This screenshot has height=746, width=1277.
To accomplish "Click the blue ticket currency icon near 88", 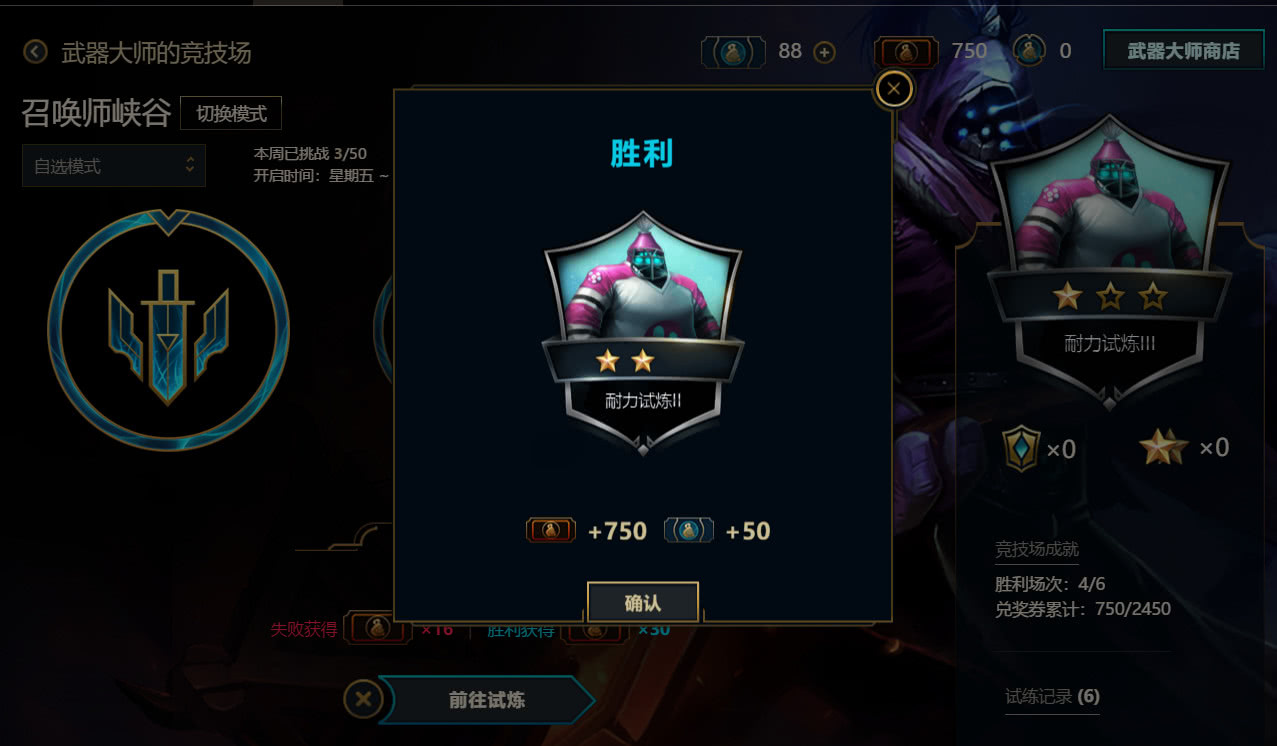I will pos(733,52).
